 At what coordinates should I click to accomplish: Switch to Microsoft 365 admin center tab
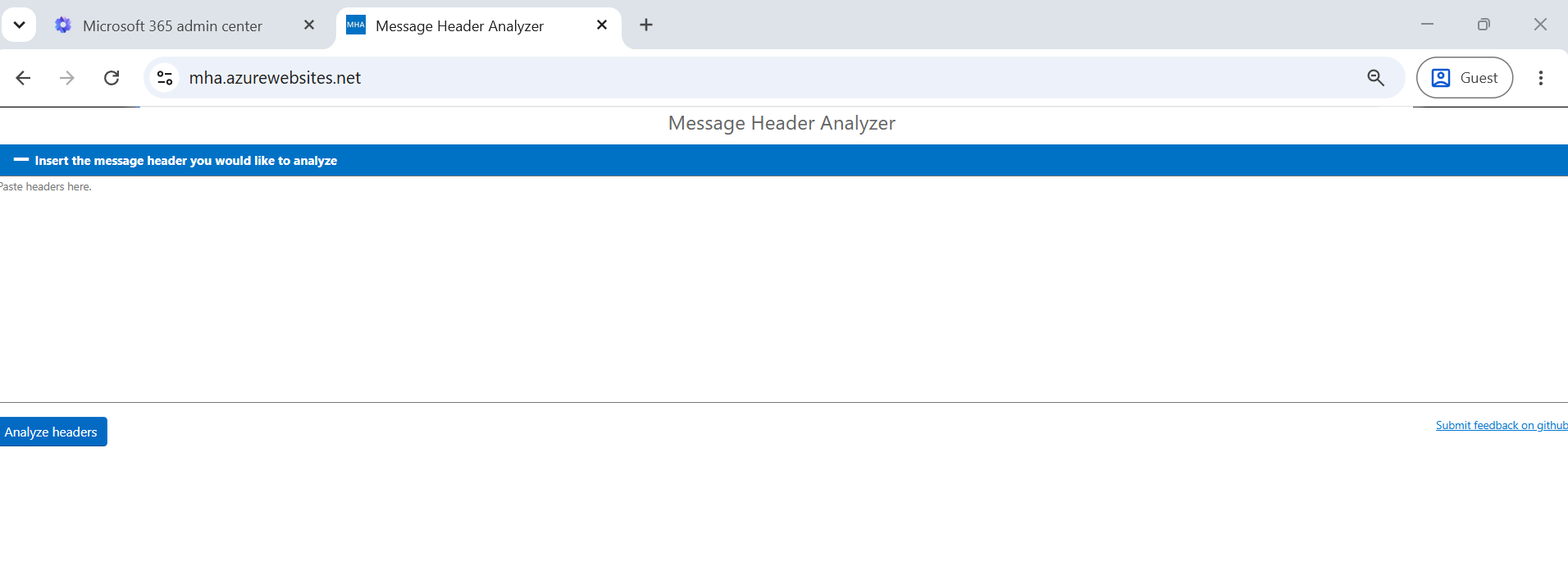tap(172, 25)
